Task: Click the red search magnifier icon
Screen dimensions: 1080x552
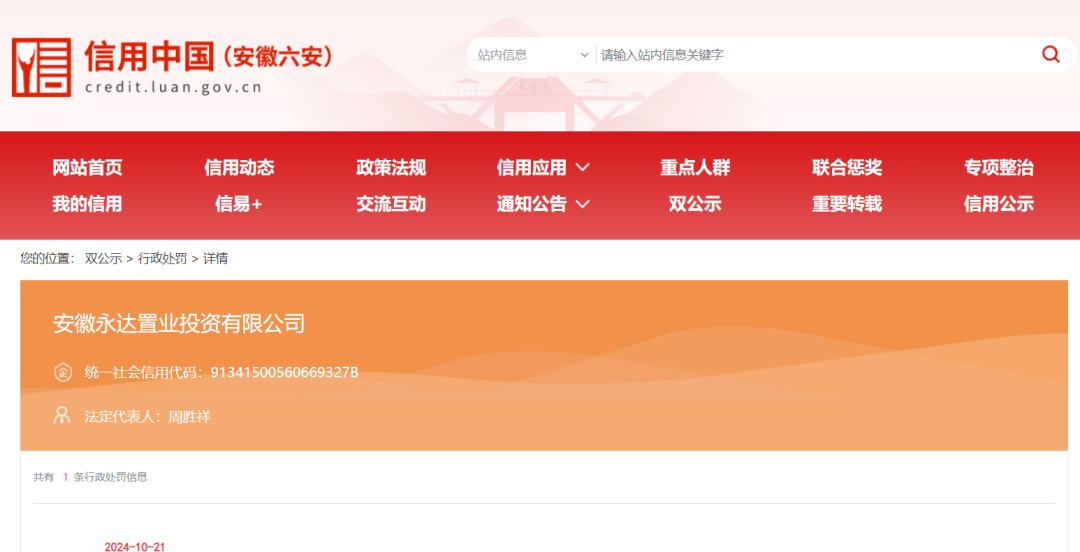Action: pyautogui.click(x=1050, y=54)
